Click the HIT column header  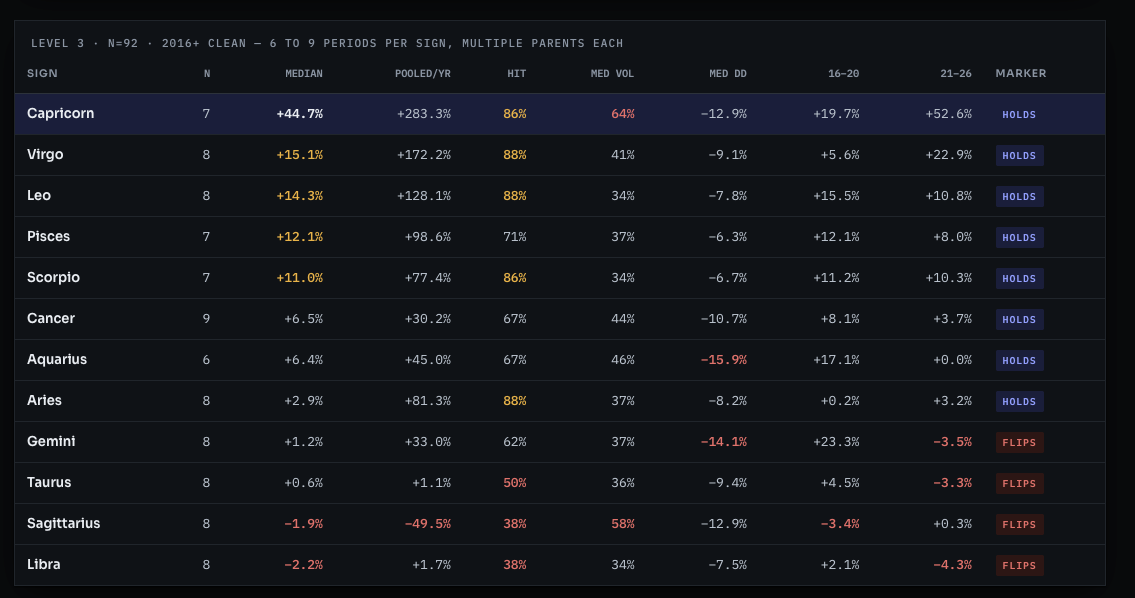[516, 73]
